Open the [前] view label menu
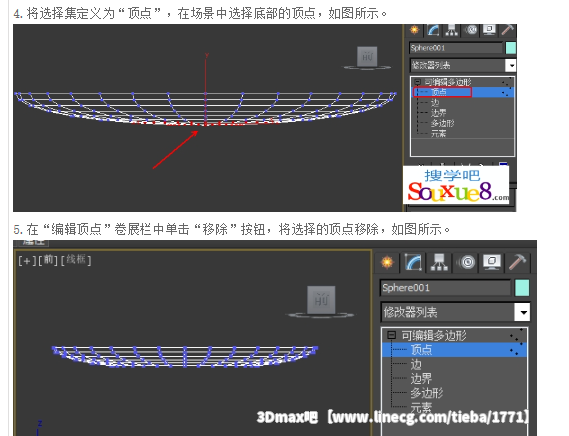Screen dimensions: 569x436 point(48,260)
